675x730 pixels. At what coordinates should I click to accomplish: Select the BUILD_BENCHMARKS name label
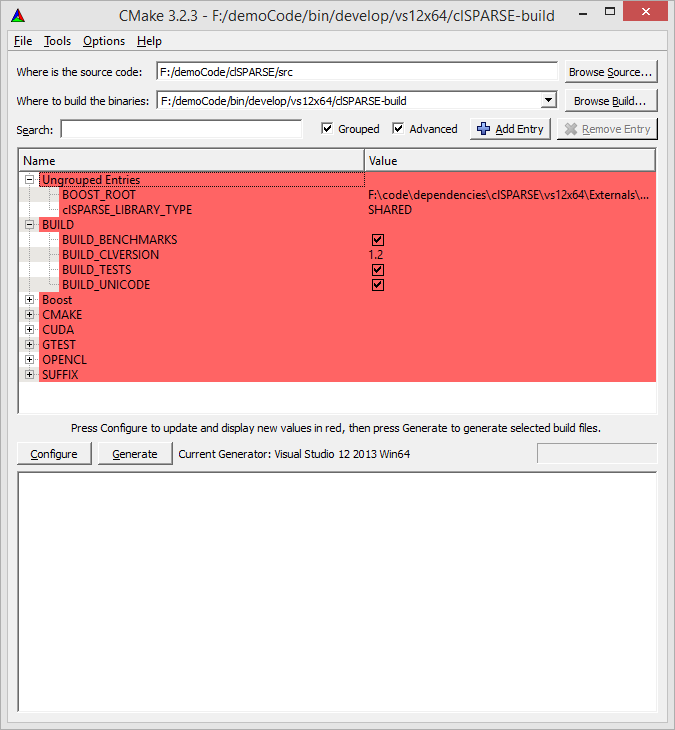[120, 240]
